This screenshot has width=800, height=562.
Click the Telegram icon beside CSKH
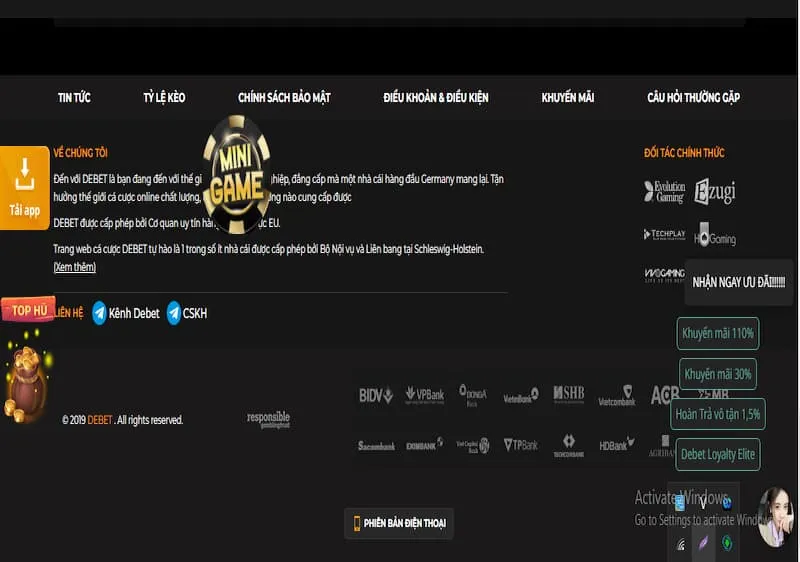(174, 313)
